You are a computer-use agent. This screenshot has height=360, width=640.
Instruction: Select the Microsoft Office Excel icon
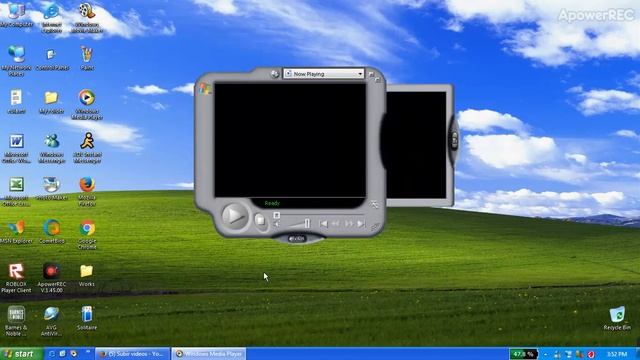tap(16, 192)
